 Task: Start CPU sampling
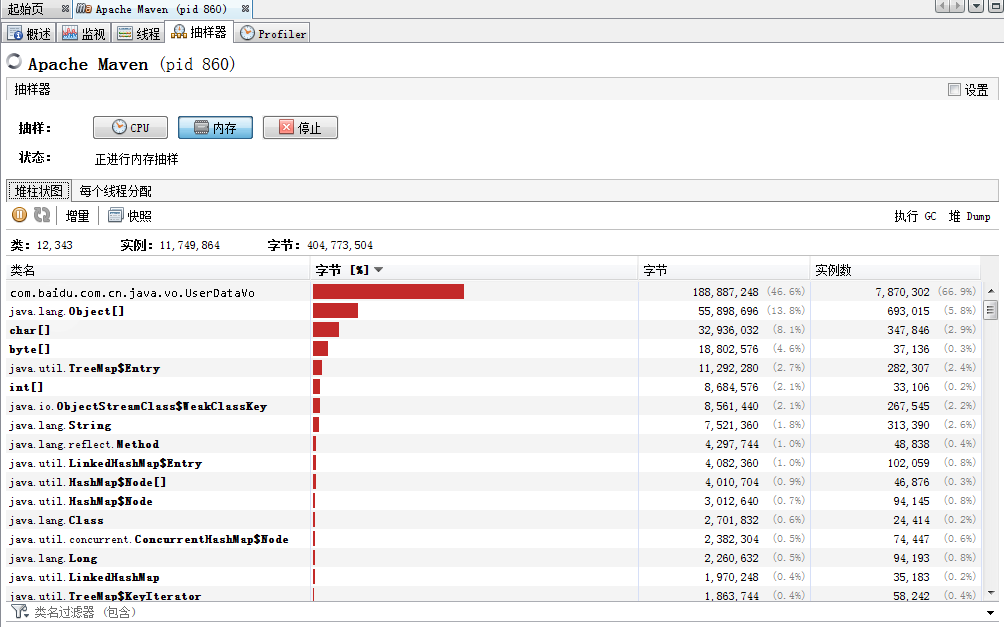pos(131,127)
